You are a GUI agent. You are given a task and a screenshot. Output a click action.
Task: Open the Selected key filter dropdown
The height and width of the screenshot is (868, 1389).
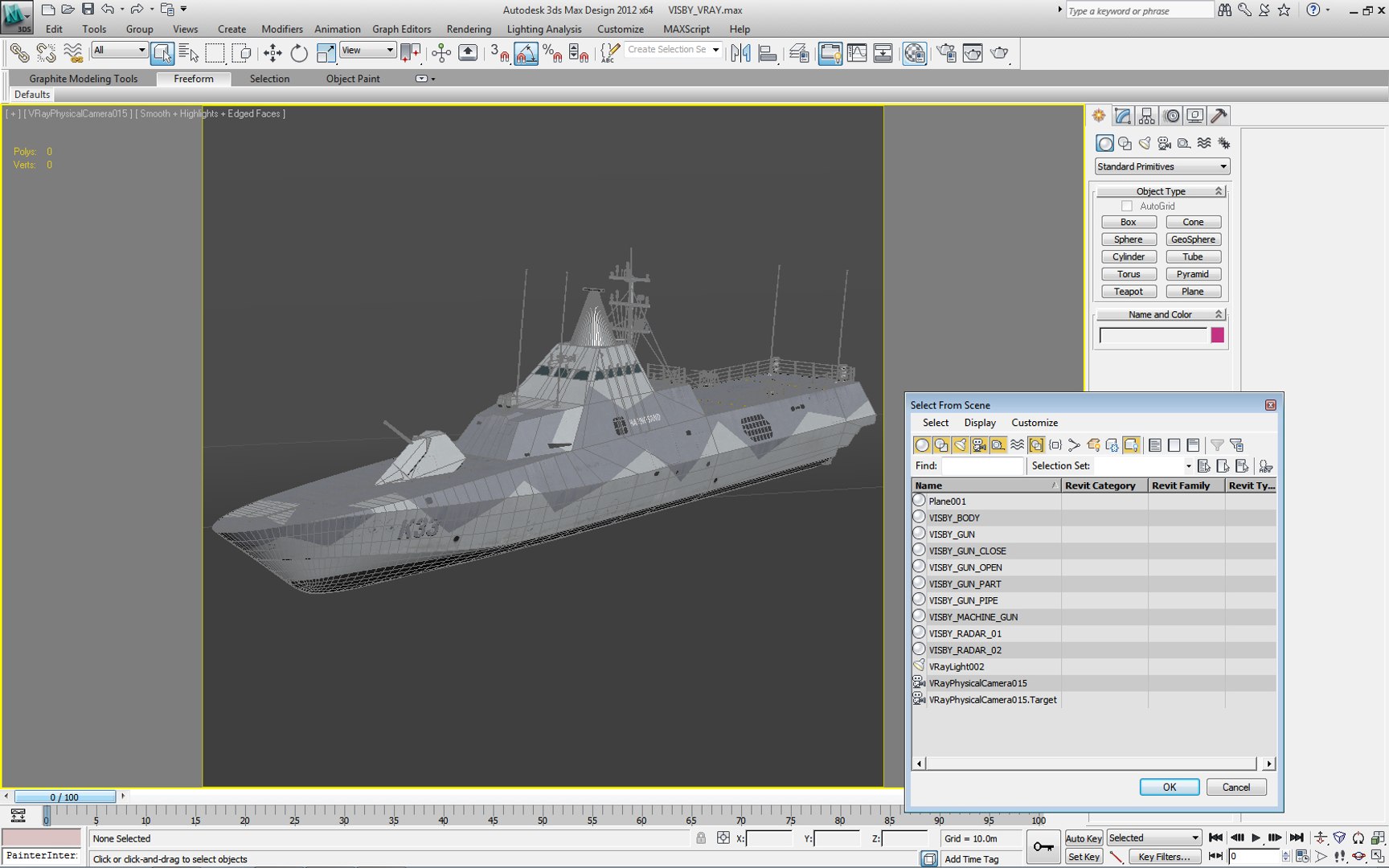1153,838
